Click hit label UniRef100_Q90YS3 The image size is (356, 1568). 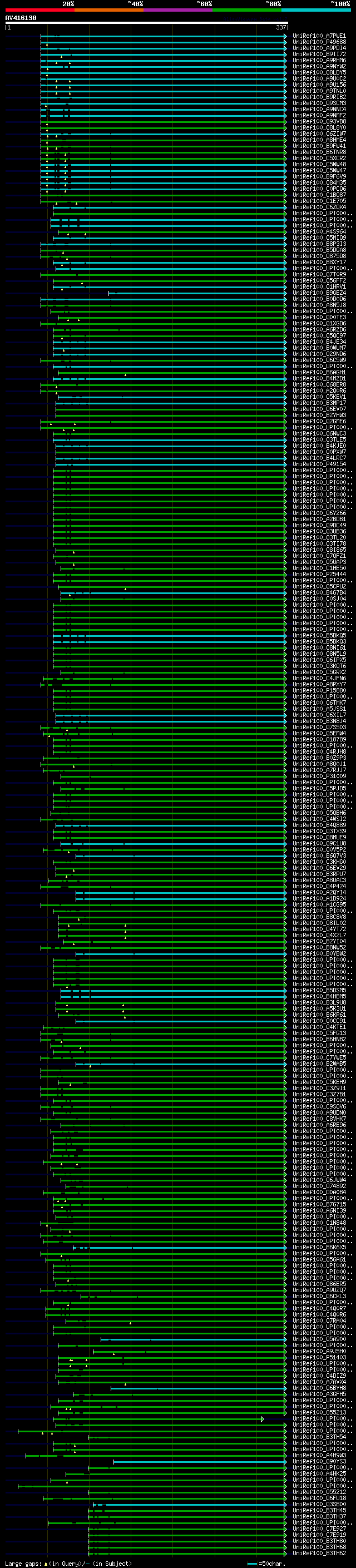[x=319, y=1461]
